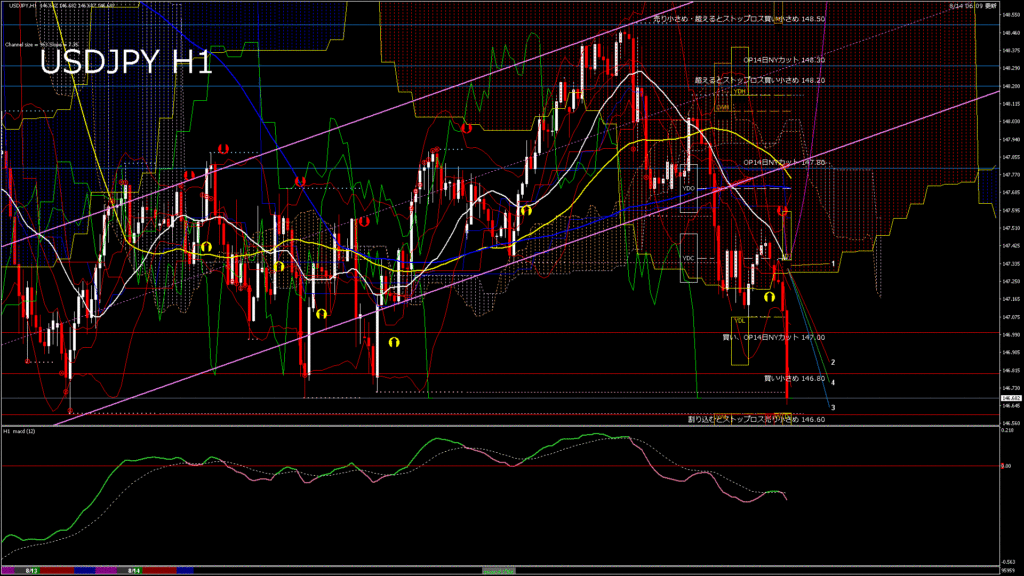Click the current price tag 146.682
The height and width of the screenshot is (576, 1024).
1010,398
